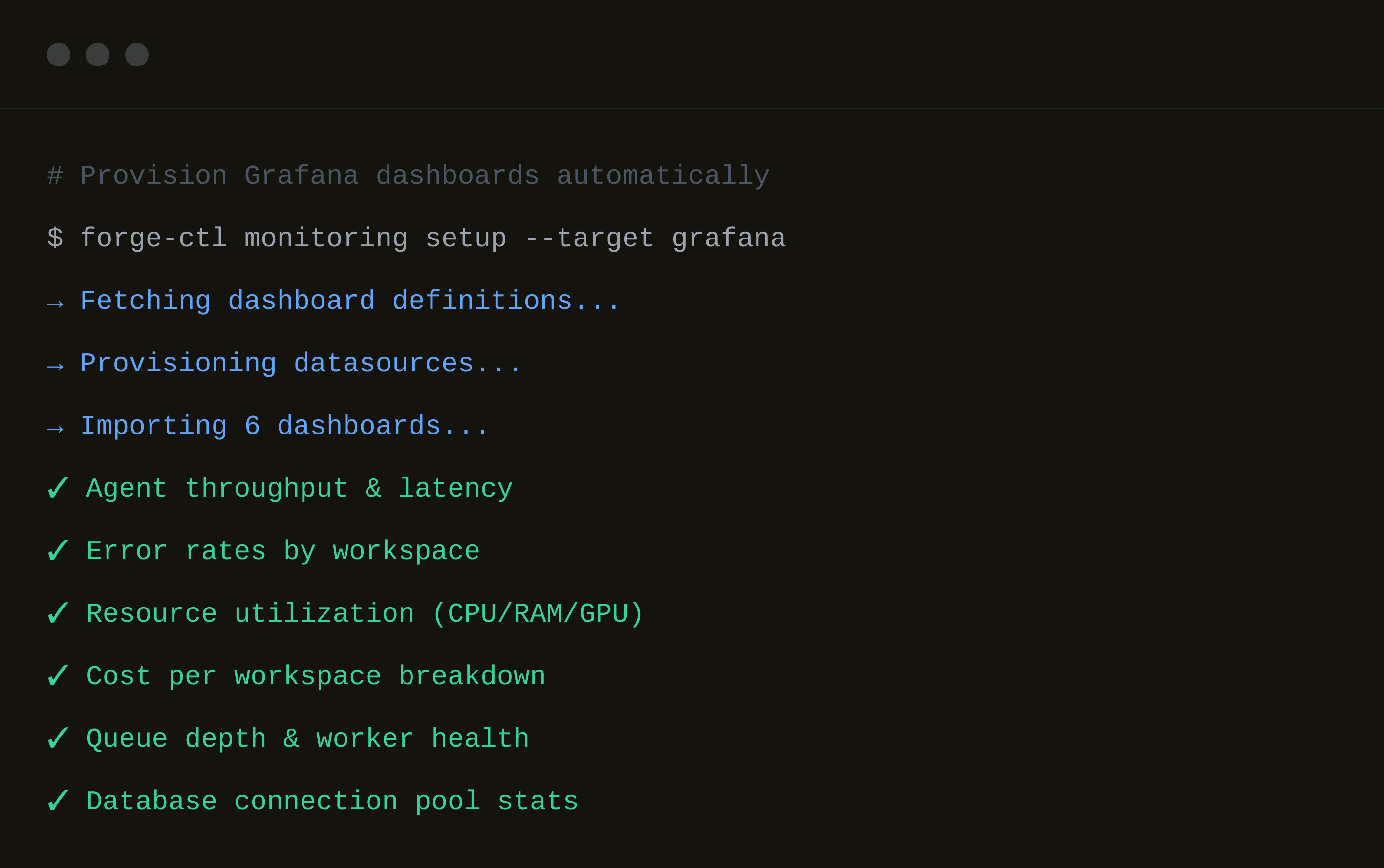Click the checkmark beside "Database connection pool stats"

pos(58,801)
